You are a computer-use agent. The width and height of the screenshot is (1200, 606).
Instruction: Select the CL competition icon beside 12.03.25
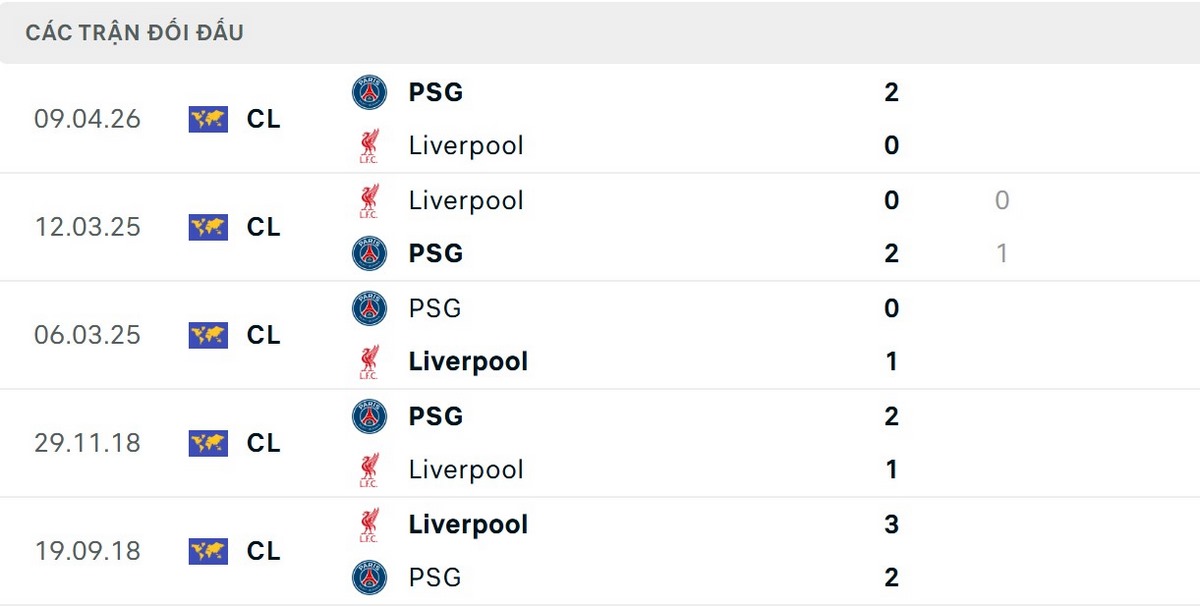207,227
